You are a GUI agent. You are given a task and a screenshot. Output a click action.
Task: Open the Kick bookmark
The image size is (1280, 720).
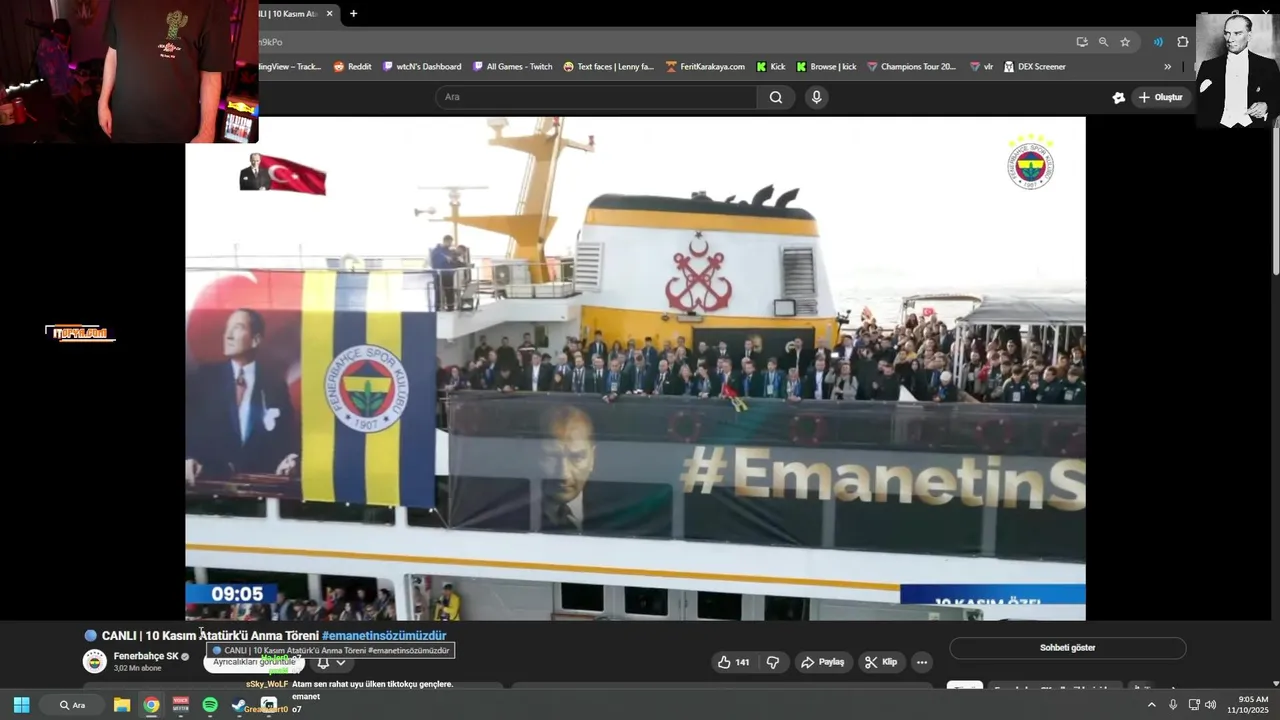771,67
